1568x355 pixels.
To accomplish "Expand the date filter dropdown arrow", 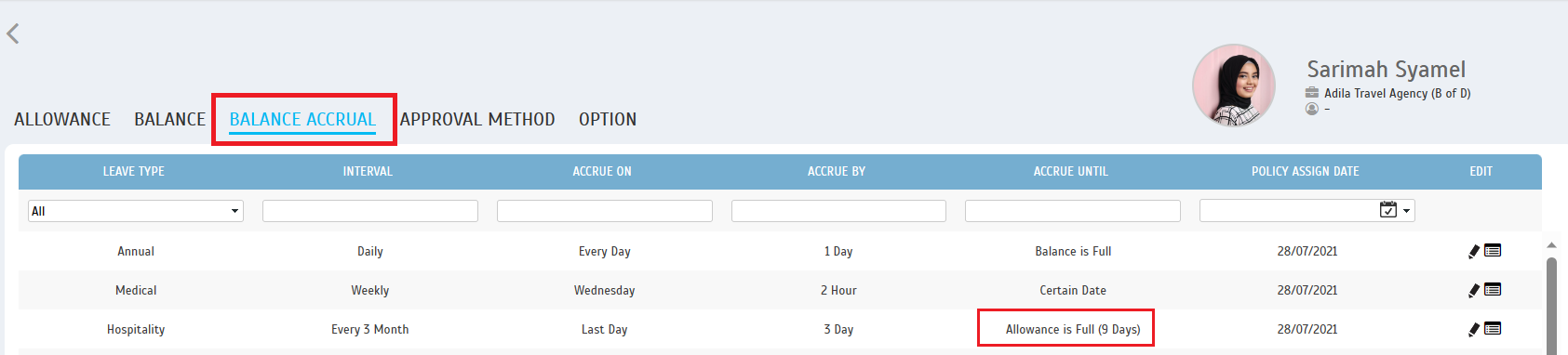I will tap(1406, 211).
